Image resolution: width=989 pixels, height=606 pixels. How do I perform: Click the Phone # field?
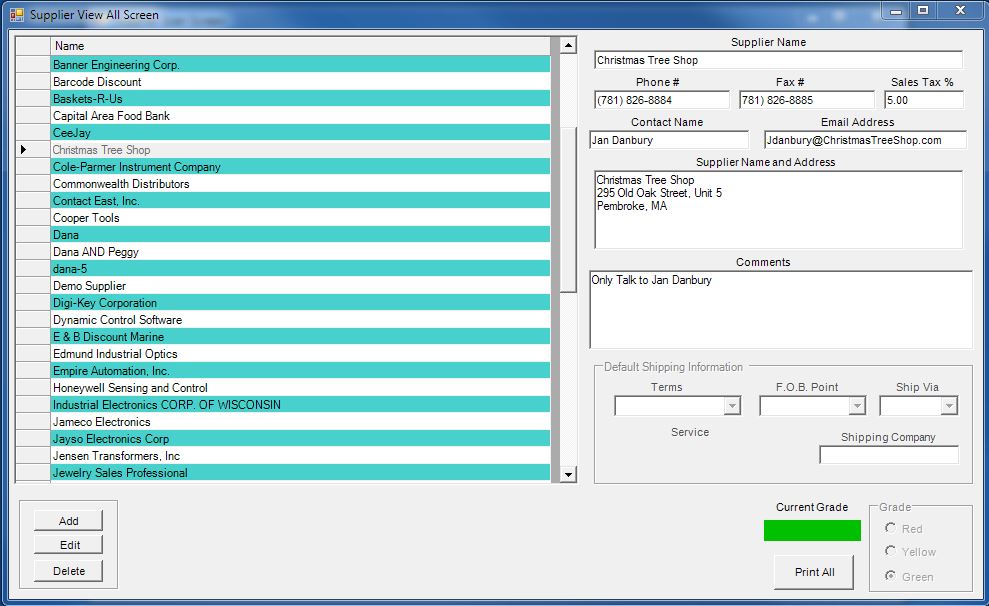tap(662, 100)
